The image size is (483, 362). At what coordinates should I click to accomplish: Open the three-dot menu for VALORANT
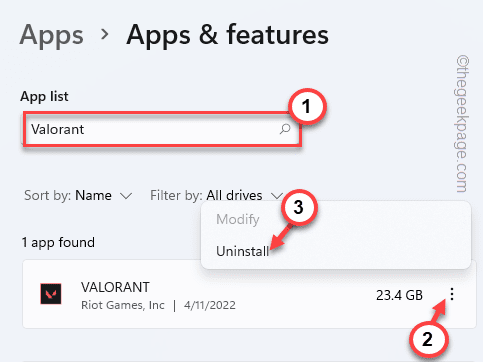tap(452, 294)
